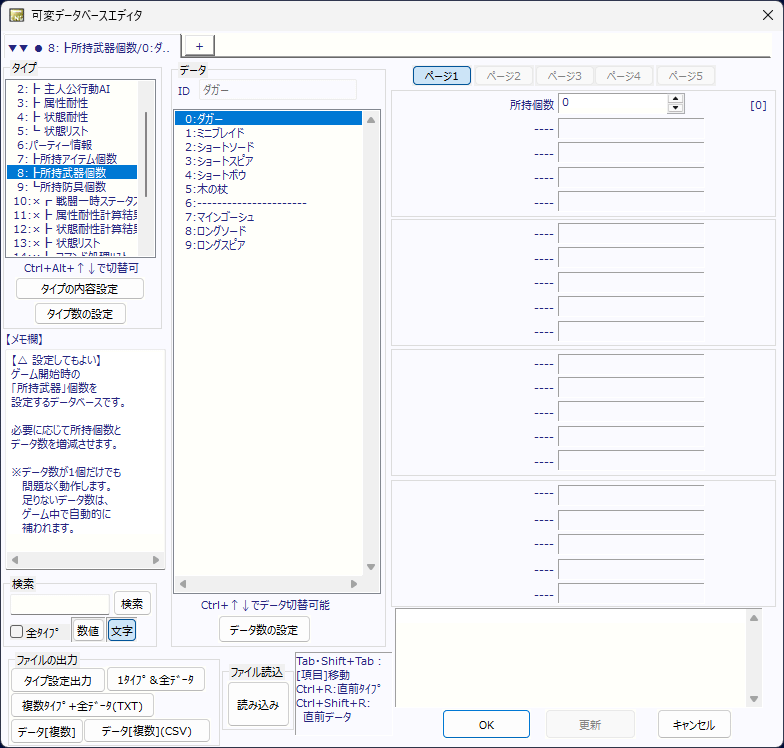Check the 全タイプ search checkbox

coord(17,632)
